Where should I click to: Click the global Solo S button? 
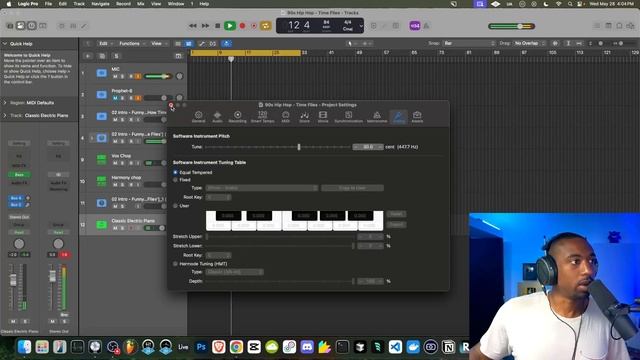[x=116, y=56]
